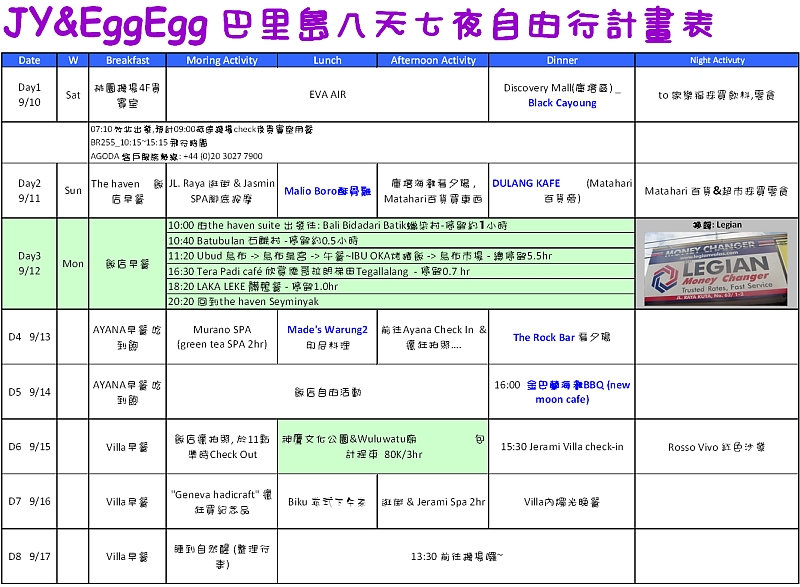Screen dimensions: 800x587
Task: Click the blue Black Cayoung link
Action: click(x=562, y=103)
